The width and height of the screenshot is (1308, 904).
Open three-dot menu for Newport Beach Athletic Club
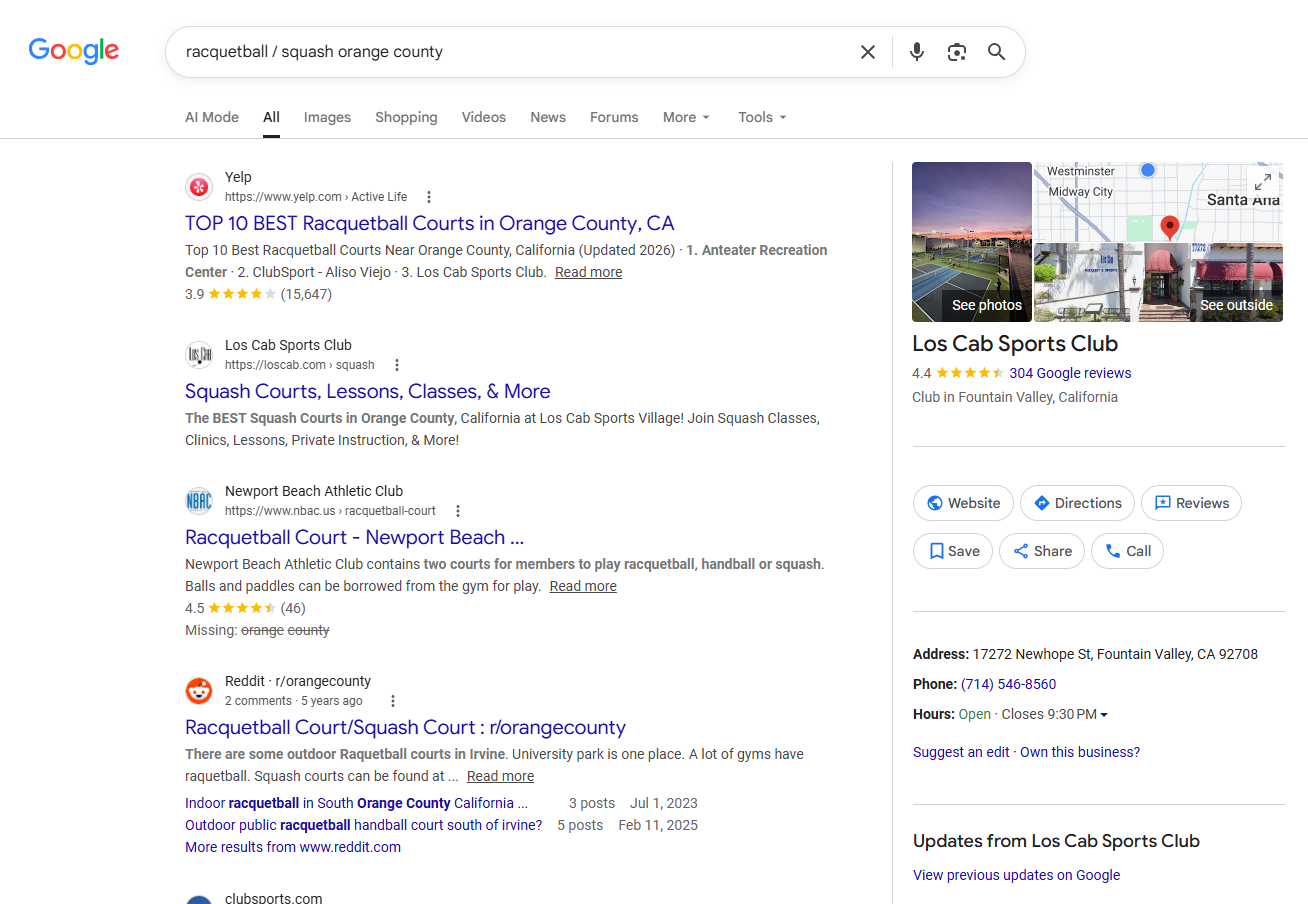pos(458,511)
